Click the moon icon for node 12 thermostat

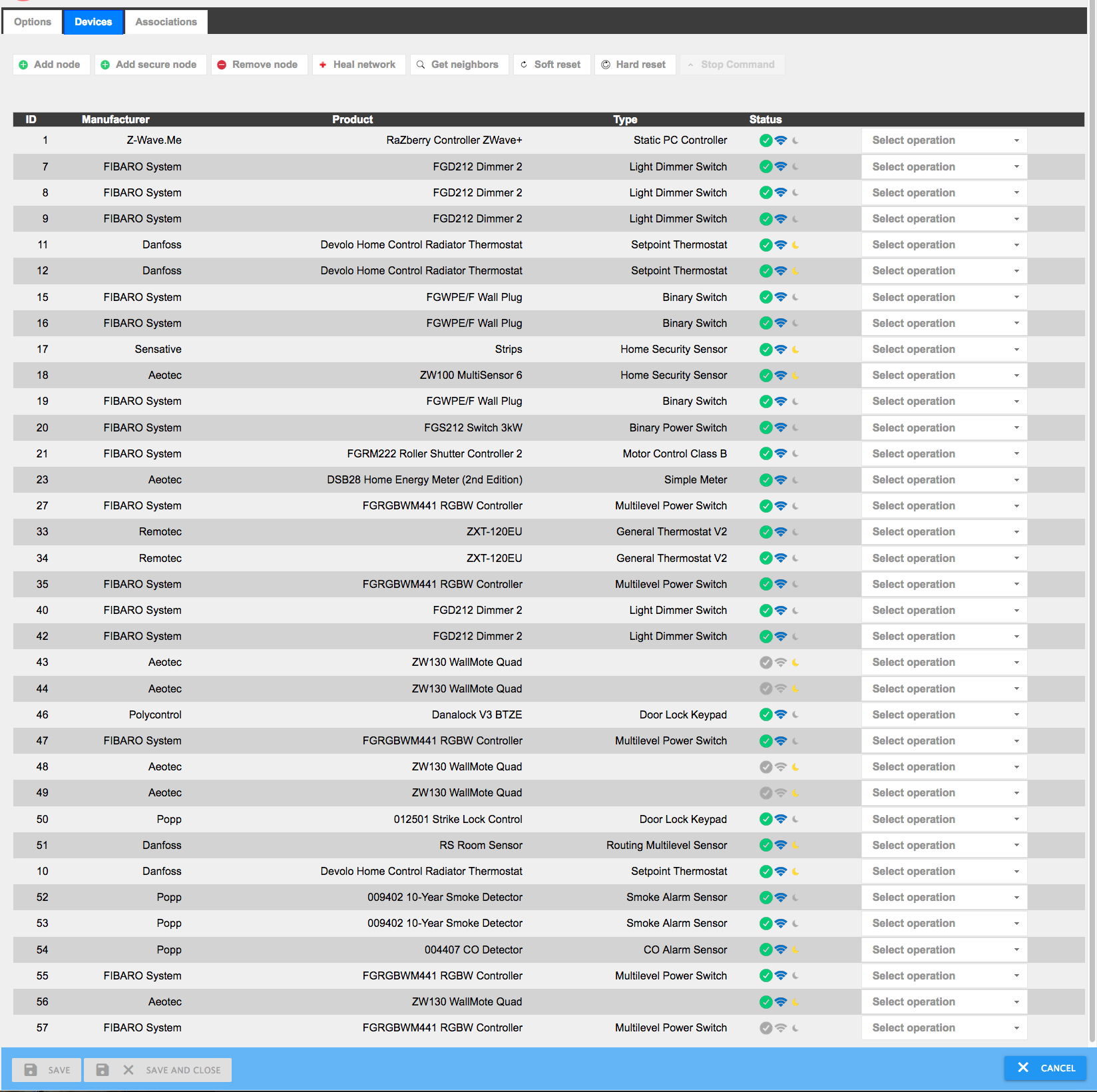click(795, 271)
